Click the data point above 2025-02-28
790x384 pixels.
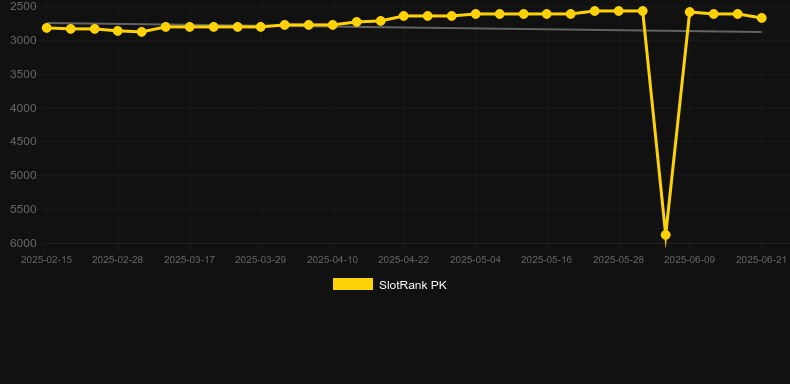(x=118, y=31)
